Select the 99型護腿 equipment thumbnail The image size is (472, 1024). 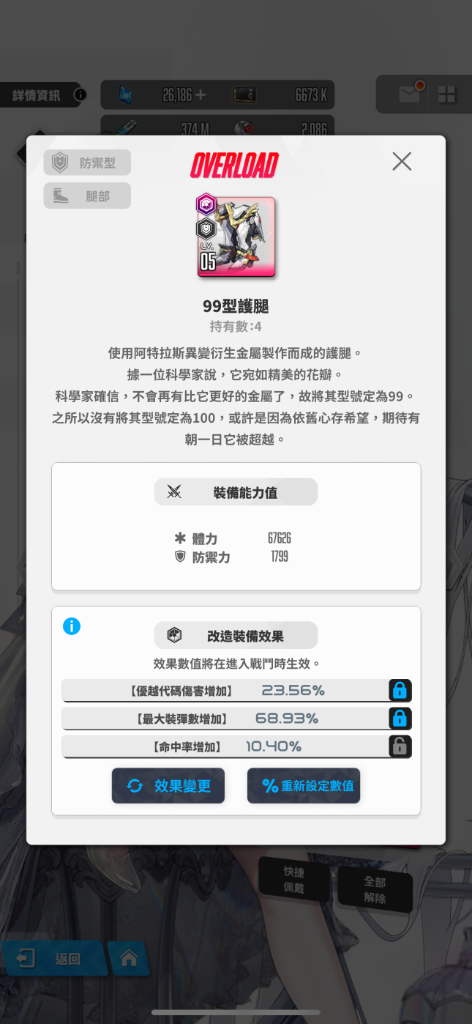click(x=236, y=236)
